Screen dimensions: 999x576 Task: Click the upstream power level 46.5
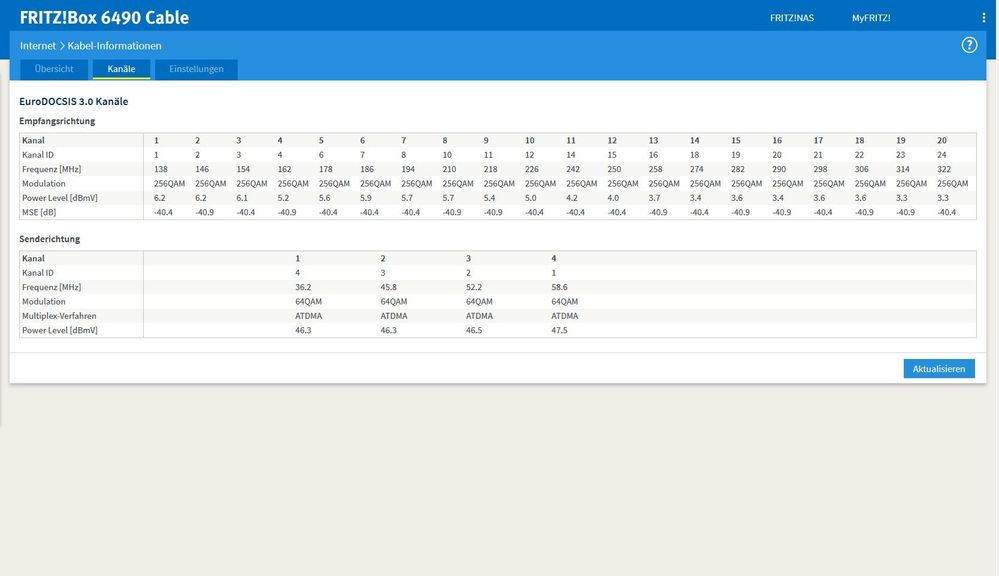pos(474,330)
